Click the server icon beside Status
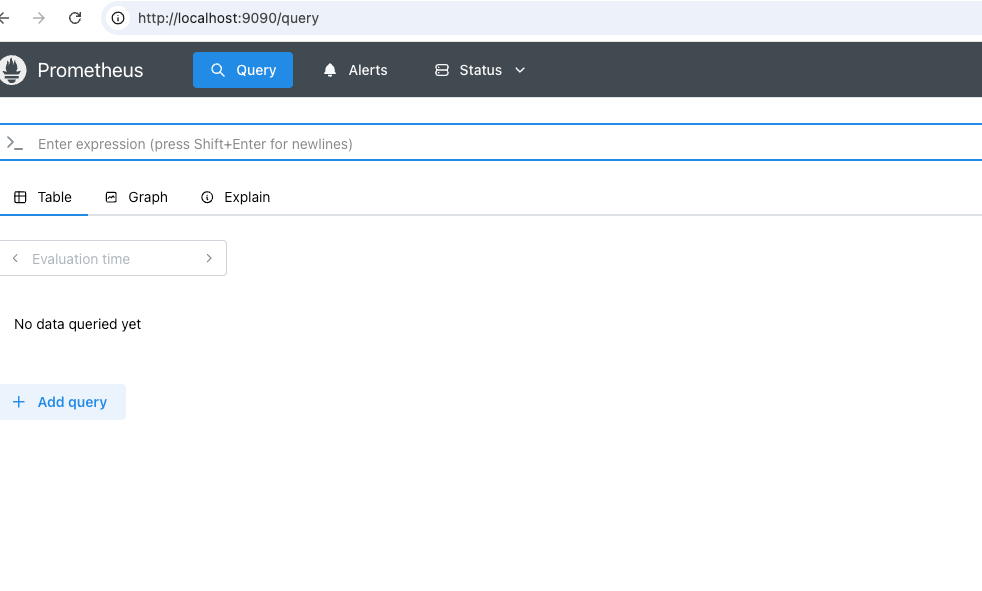The image size is (982, 591). coord(442,70)
